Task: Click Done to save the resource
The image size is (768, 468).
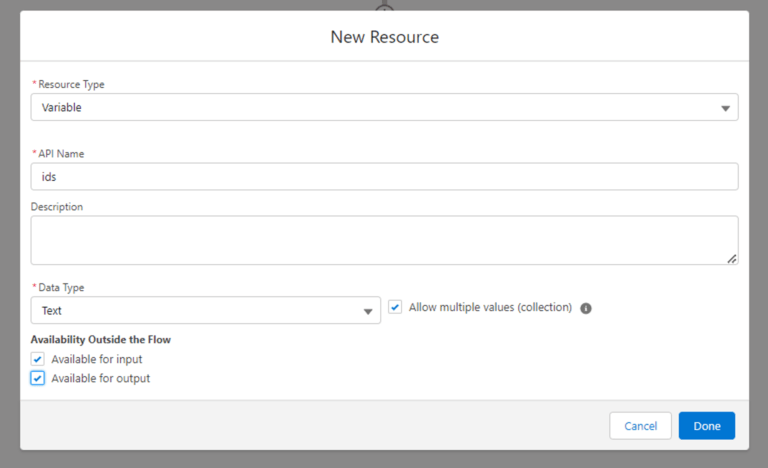Action: [707, 426]
